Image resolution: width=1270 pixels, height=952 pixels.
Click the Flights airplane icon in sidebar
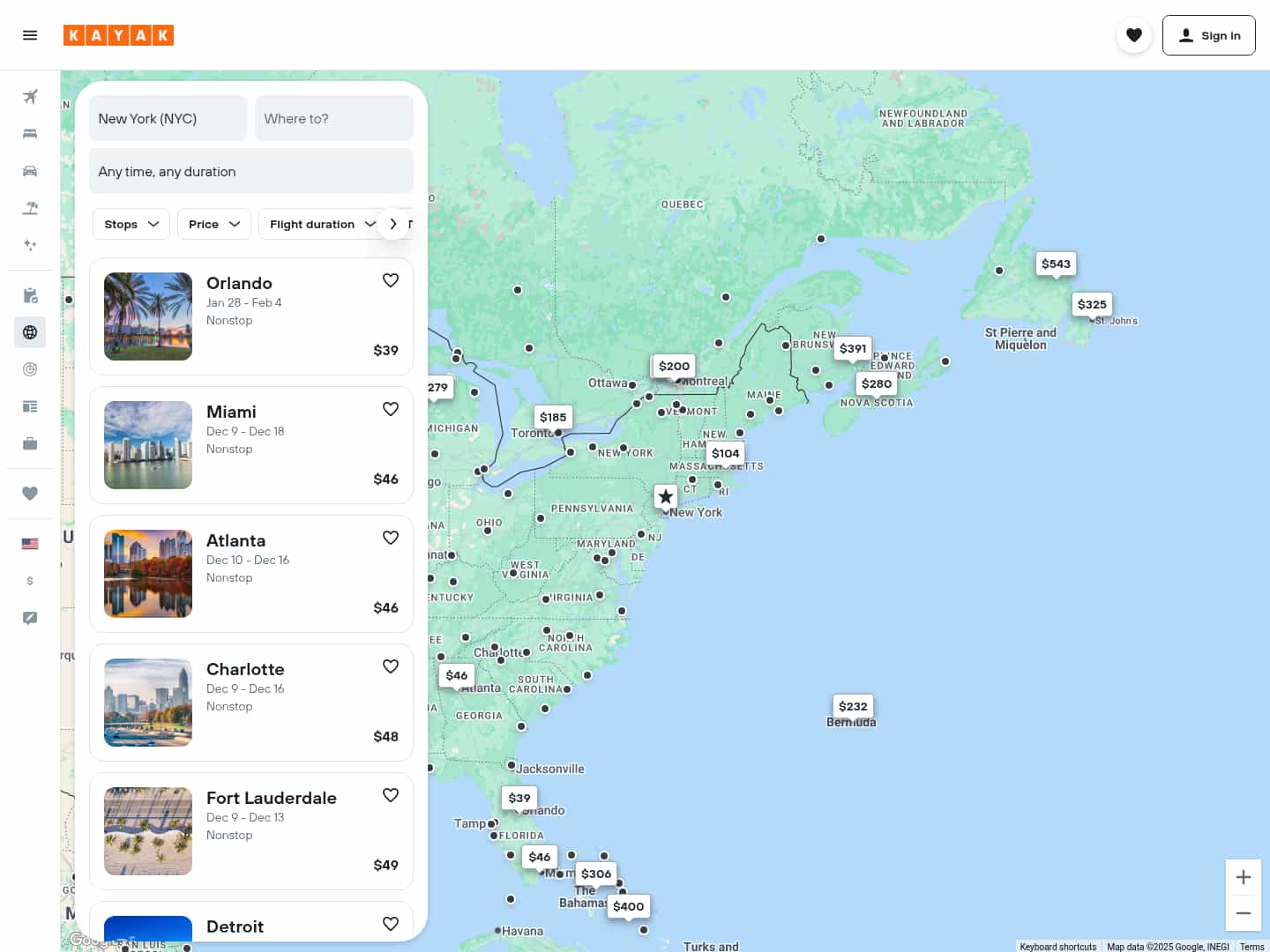click(x=30, y=97)
